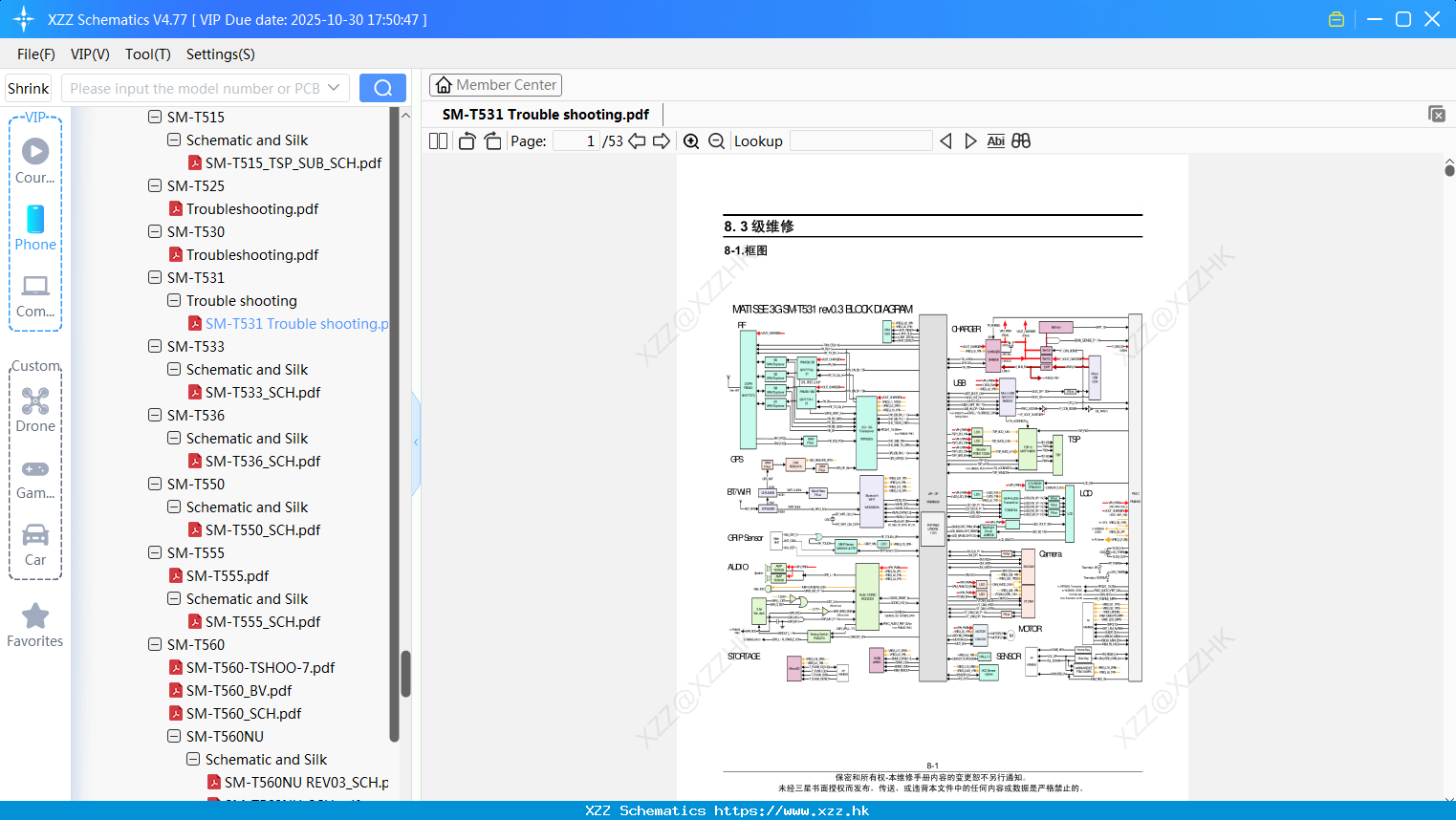Open the Car category
Screen dimensions: 1456x820
coord(35,545)
